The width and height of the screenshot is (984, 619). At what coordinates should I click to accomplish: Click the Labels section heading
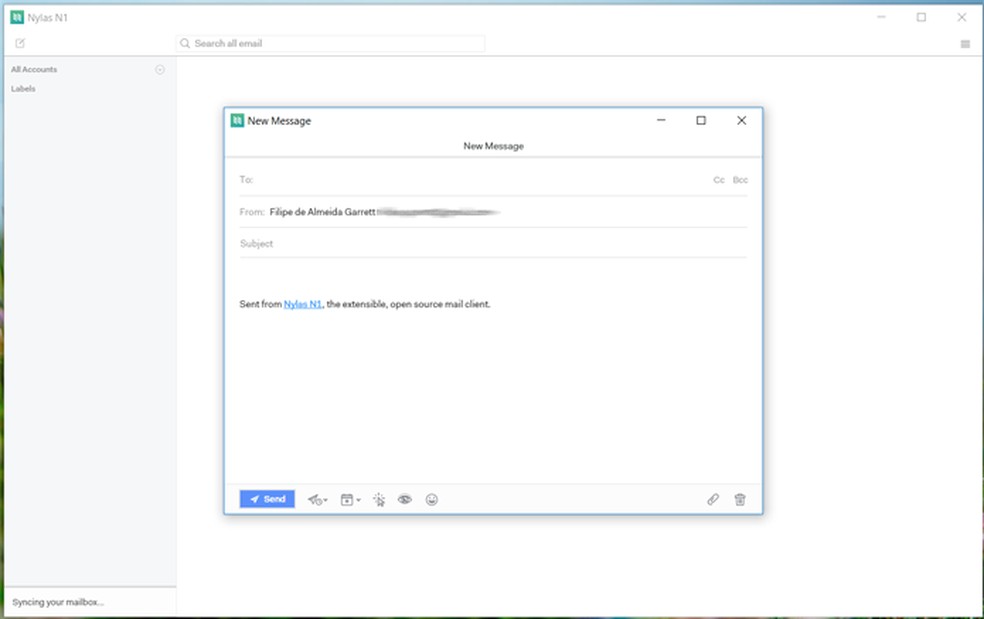click(23, 89)
